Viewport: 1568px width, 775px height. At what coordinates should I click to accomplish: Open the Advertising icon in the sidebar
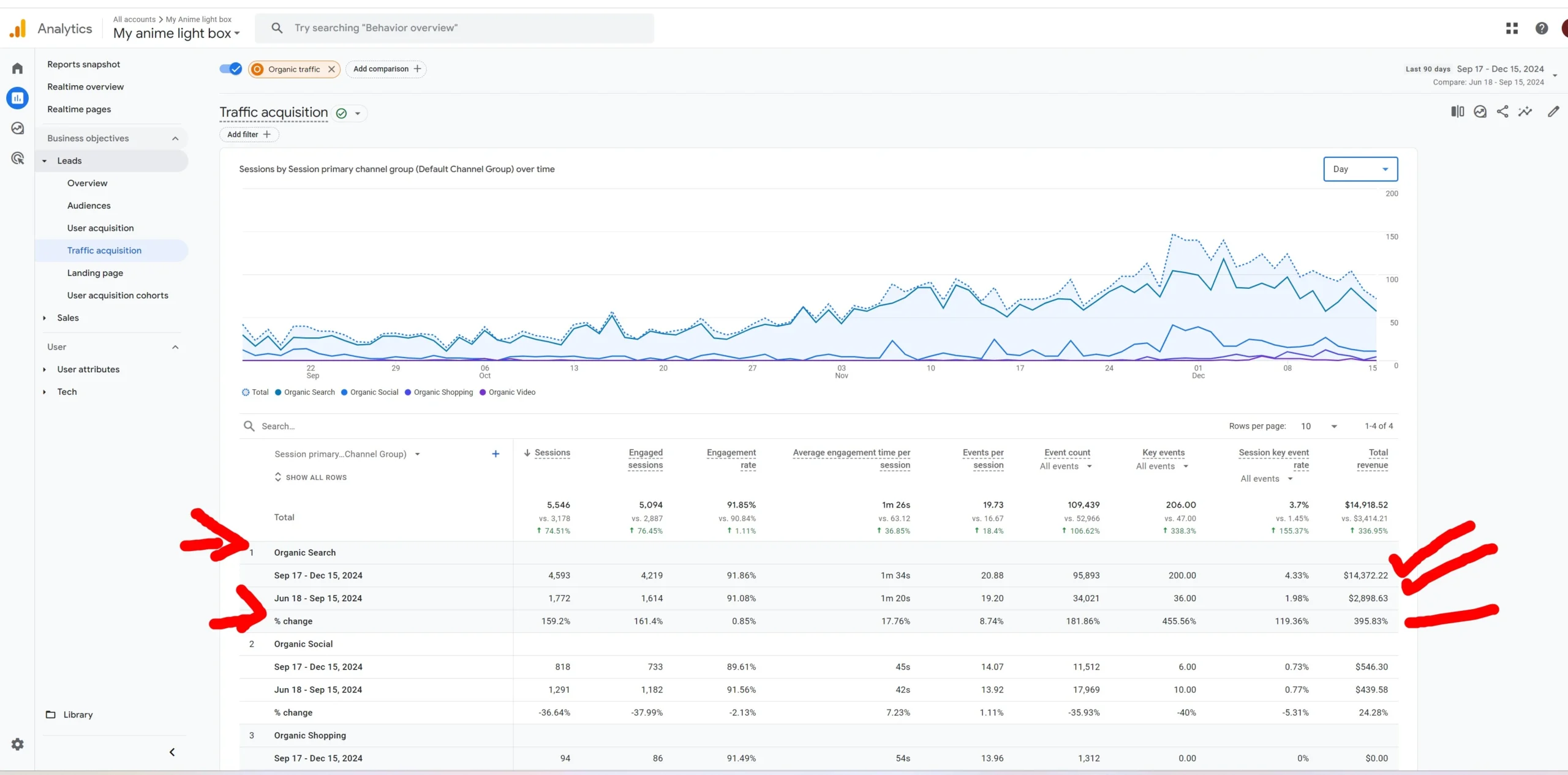point(17,158)
